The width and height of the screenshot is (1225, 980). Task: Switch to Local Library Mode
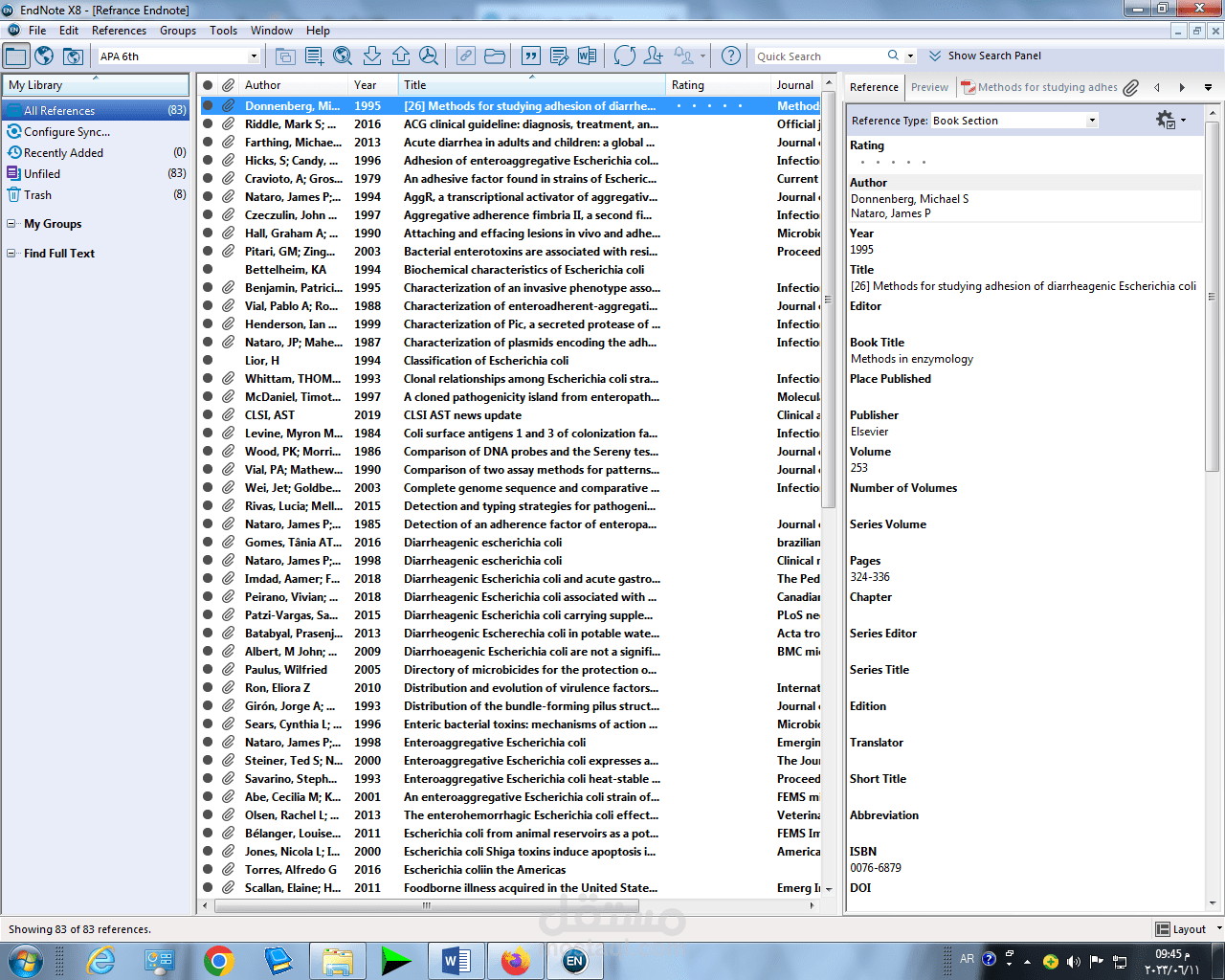16,56
